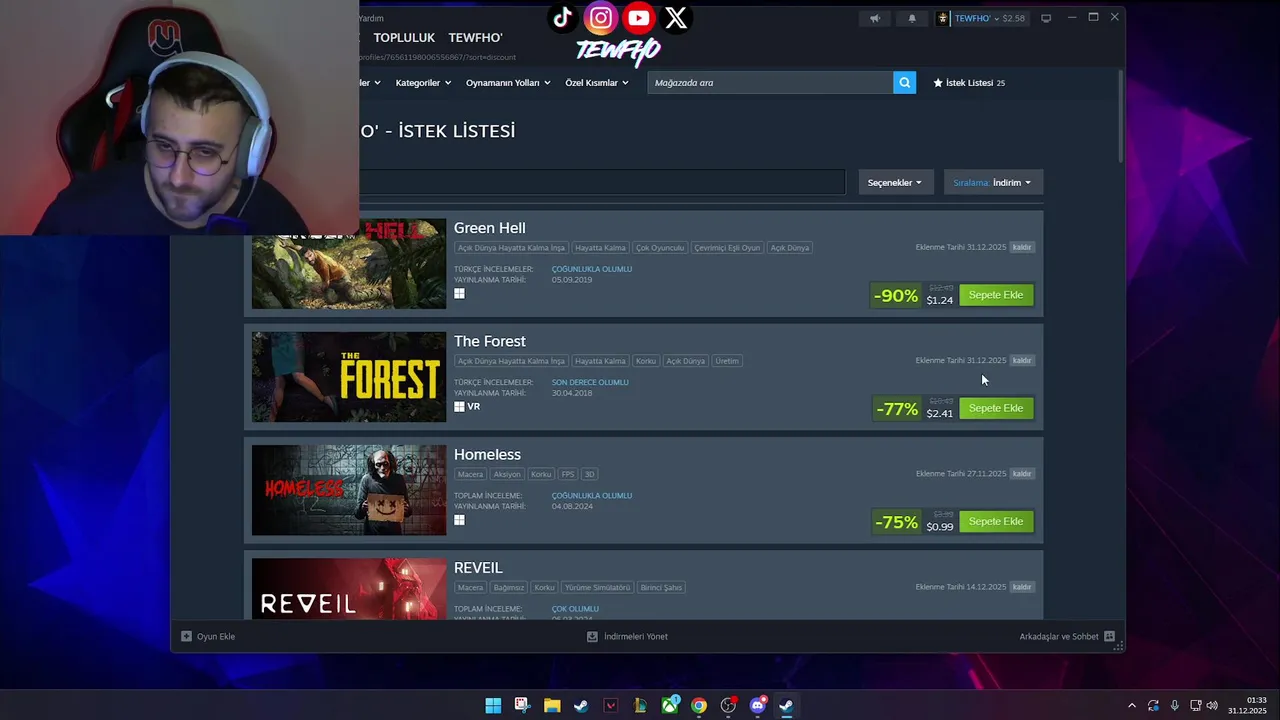1280x720 pixels.
Task: Click the Green Hell cover thumbnail
Action: pyautogui.click(x=349, y=264)
